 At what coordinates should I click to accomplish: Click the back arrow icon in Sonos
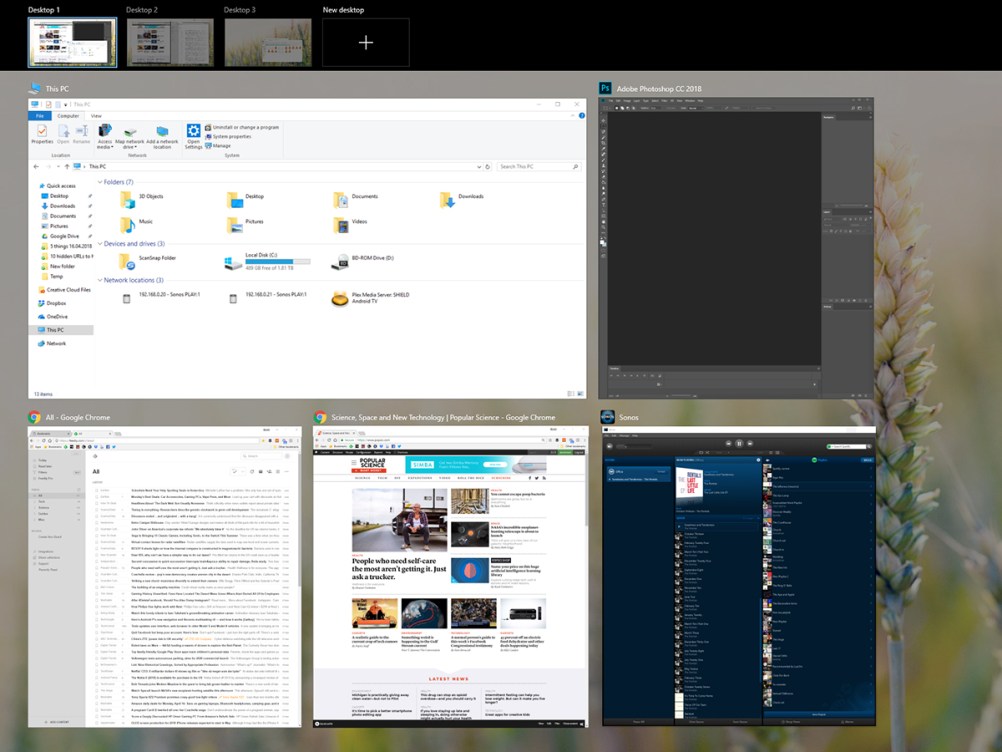coord(609,446)
